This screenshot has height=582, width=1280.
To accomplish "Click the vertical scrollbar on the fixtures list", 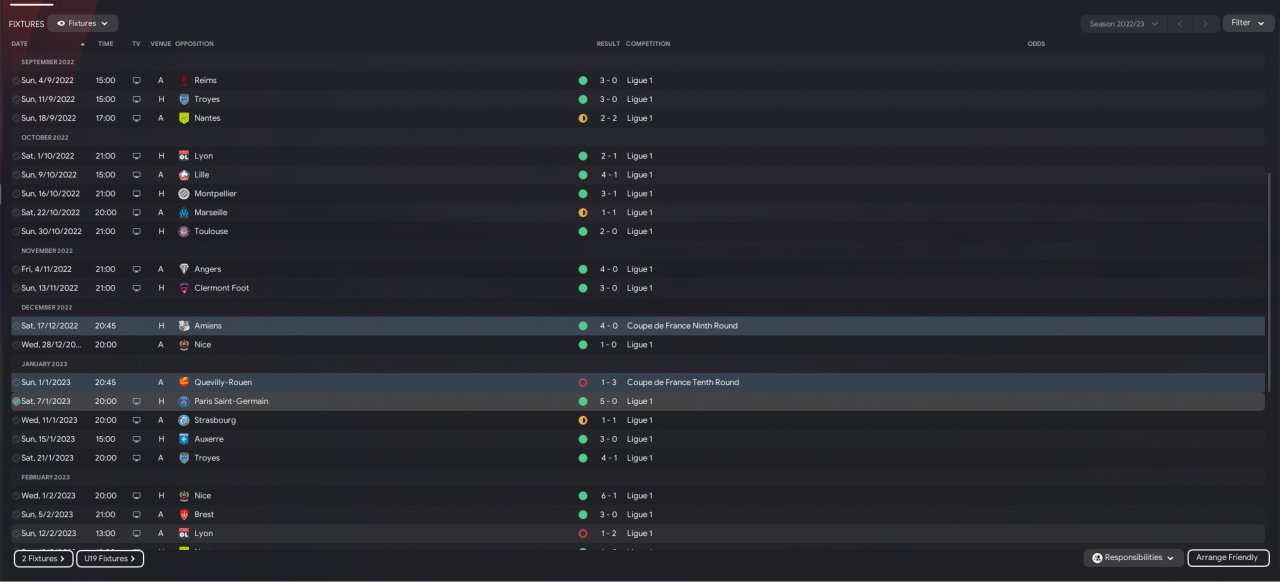I will (x=1270, y=280).
